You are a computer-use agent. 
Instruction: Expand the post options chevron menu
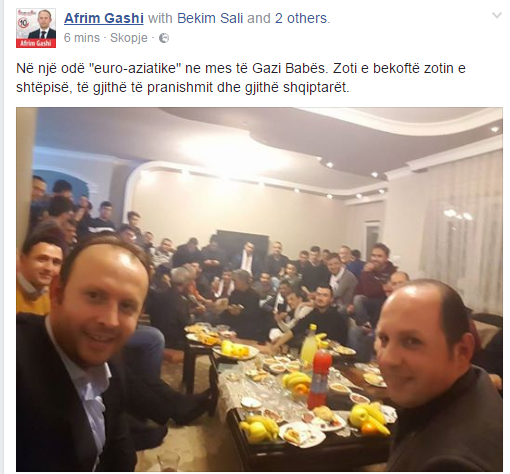(497, 15)
